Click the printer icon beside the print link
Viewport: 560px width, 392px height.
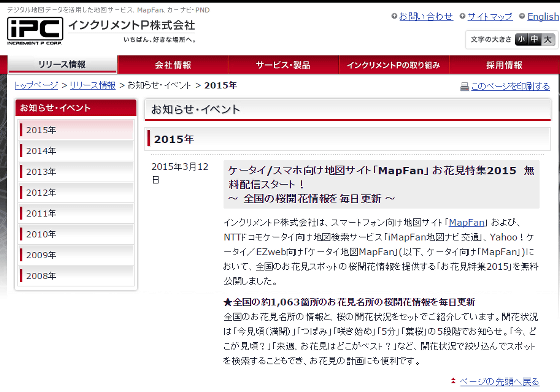click(x=464, y=86)
